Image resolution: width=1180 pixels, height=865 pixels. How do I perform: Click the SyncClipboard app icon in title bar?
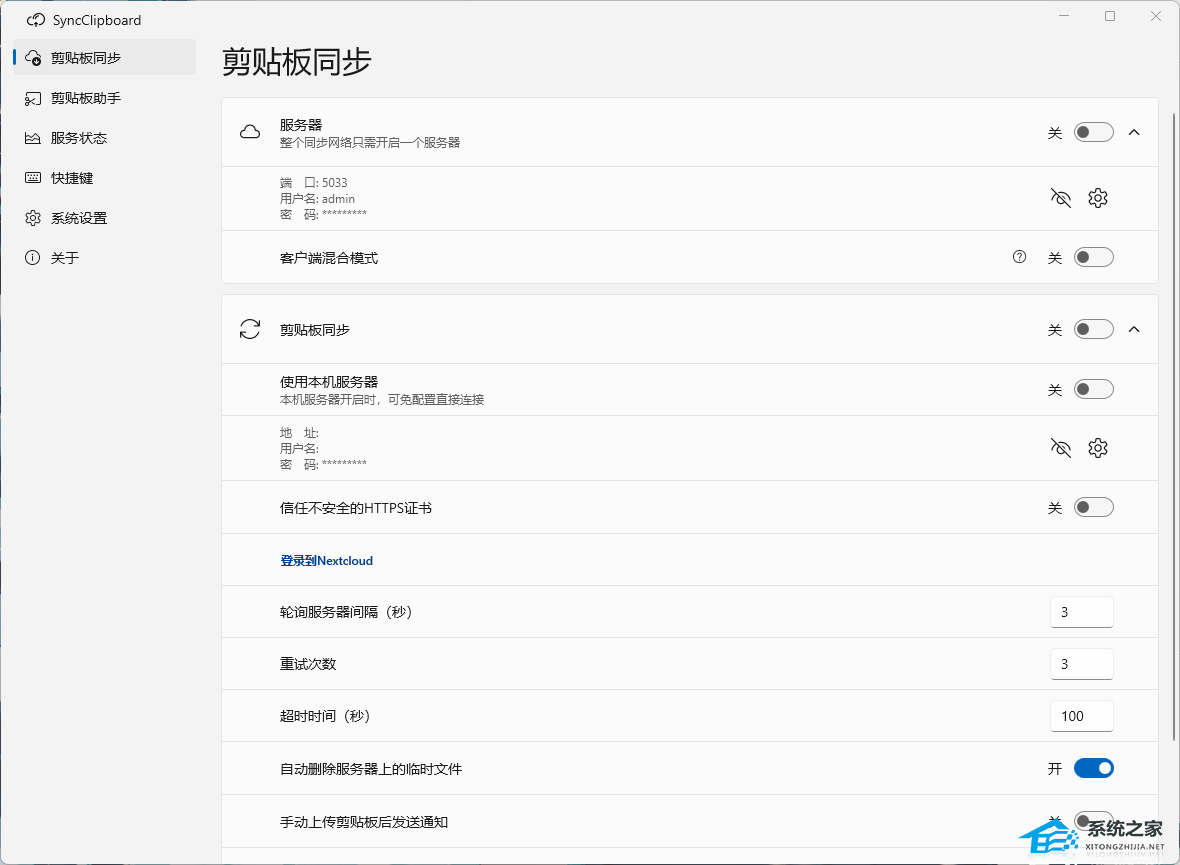[x=36, y=20]
